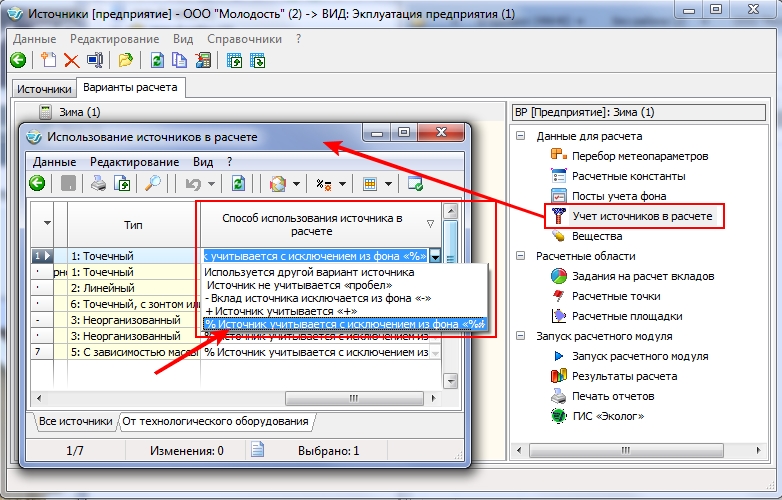Click the red delete X icon in main toolbar
This screenshot has width=782, height=500.
click(x=71, y=60)
